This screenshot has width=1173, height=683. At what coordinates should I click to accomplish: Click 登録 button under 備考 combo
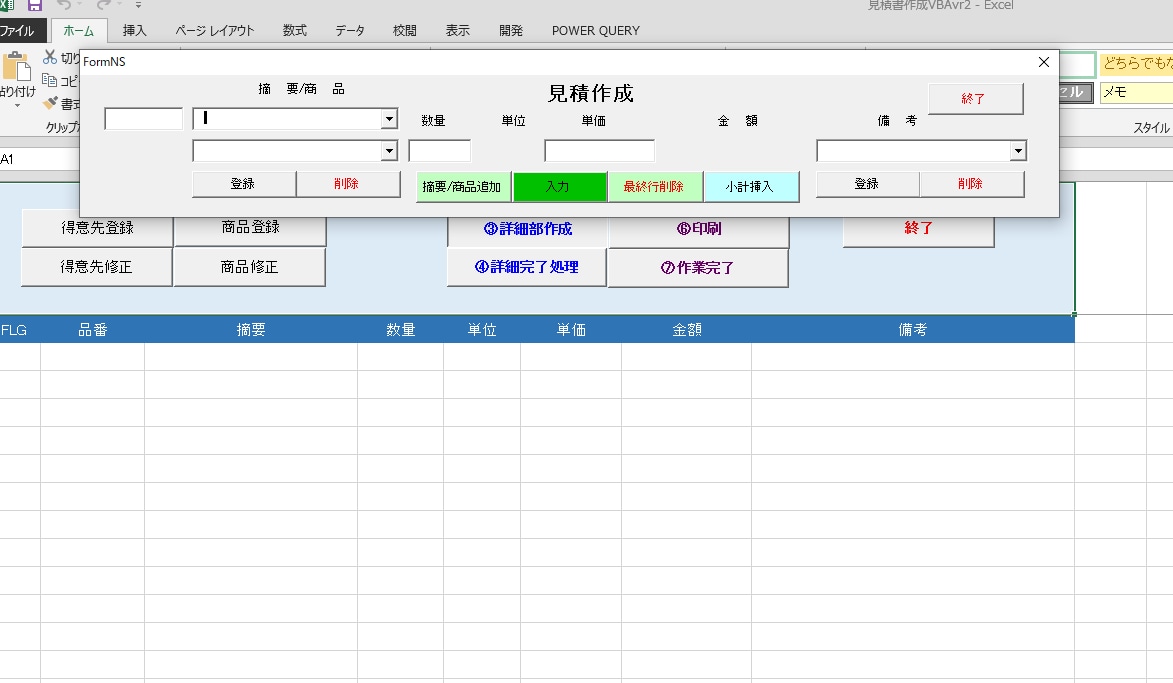tap(868, 184)
